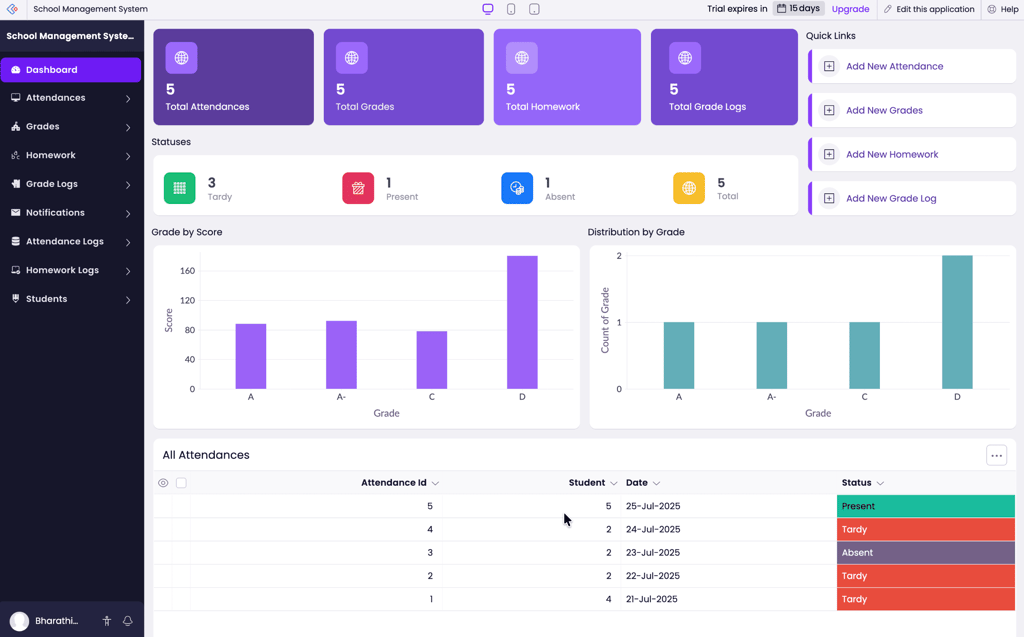Toggle the select-all checkbox in the attendances table

point(181,482)
